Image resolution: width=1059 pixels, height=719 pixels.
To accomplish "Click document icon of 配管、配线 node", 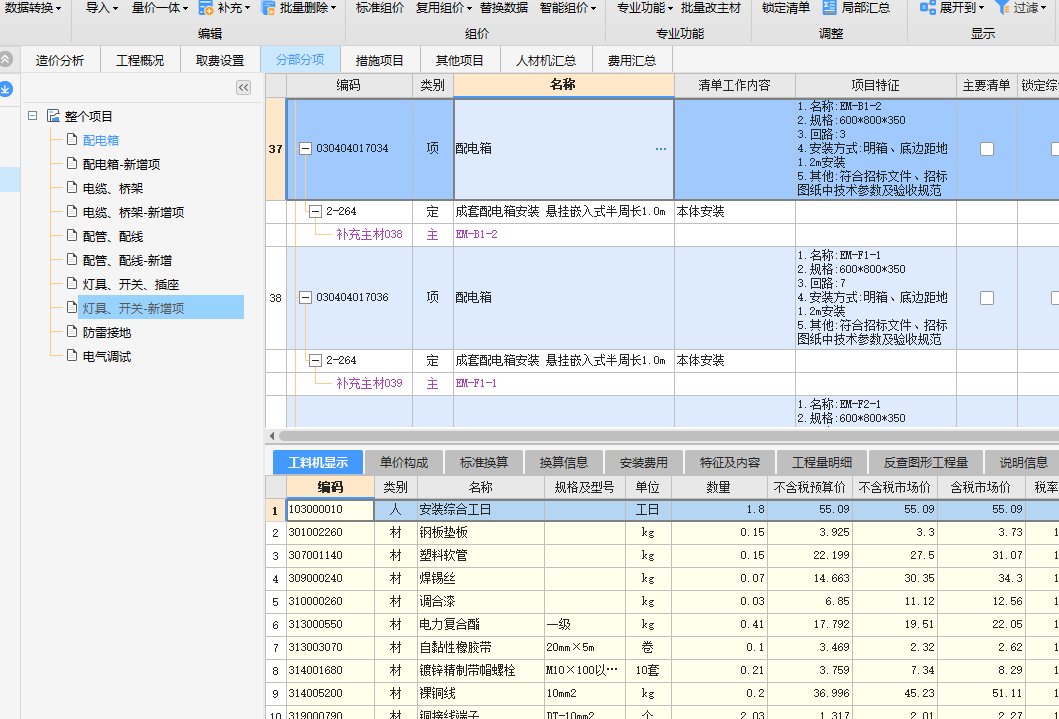I will pos(72,236).
